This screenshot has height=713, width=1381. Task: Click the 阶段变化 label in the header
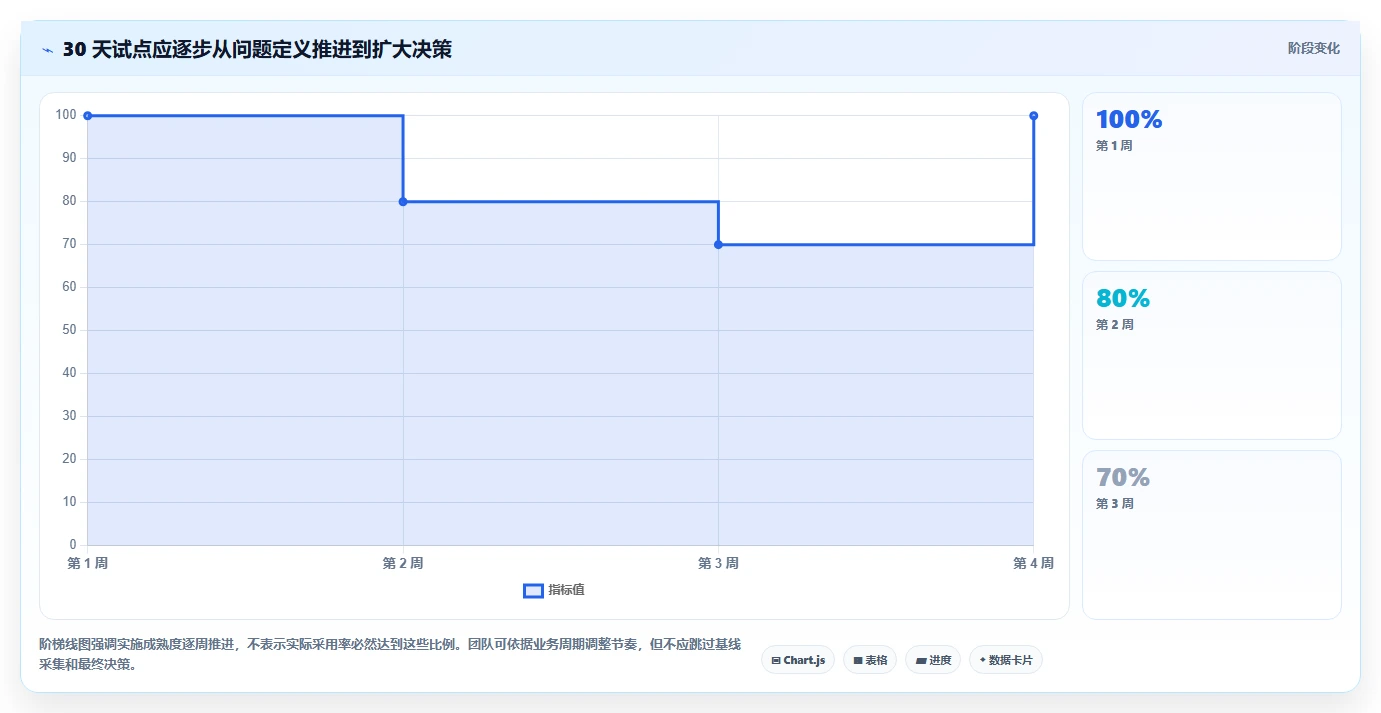pyautogui.click(x=1313, y=48)
